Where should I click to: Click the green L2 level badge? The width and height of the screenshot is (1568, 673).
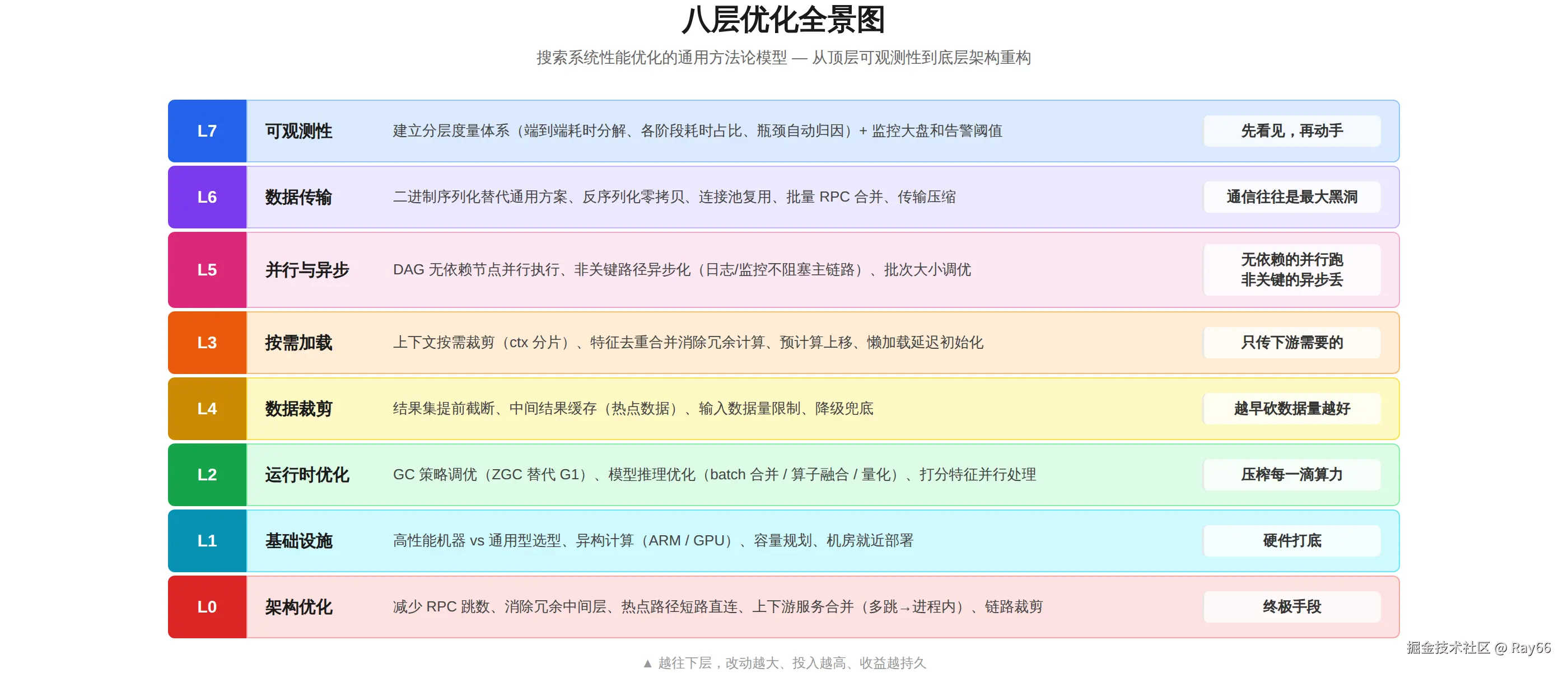pos(207,475)
